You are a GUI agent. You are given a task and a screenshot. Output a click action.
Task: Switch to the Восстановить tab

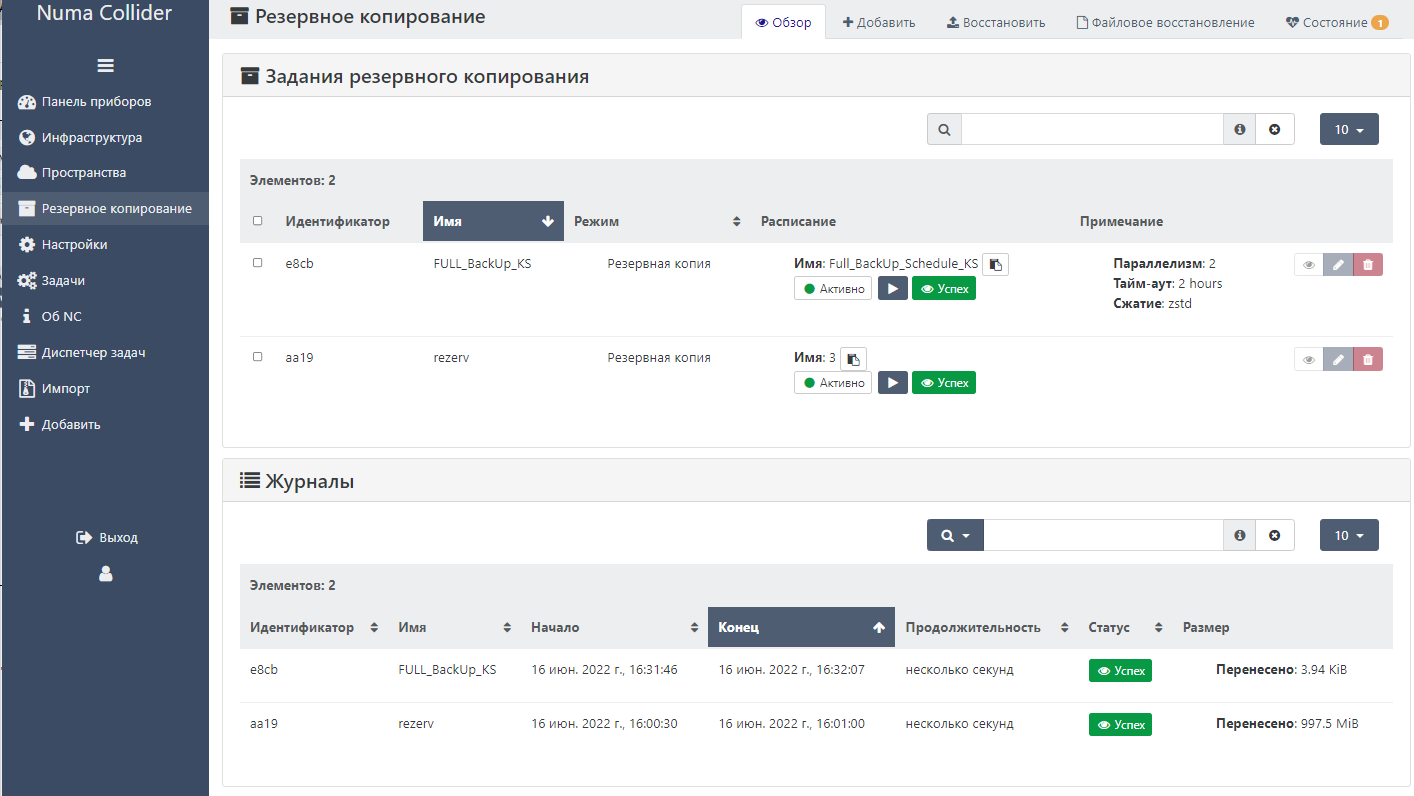996,22
